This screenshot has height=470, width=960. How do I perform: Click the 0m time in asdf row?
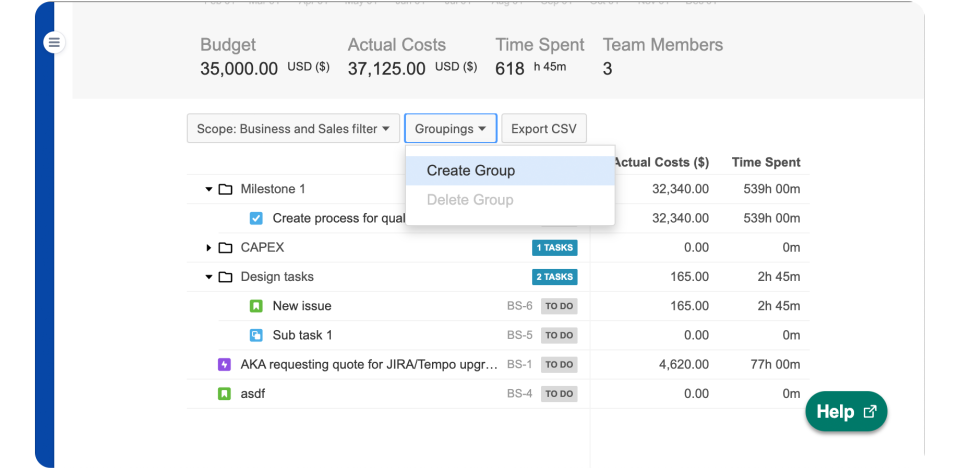tap(791, 394)
